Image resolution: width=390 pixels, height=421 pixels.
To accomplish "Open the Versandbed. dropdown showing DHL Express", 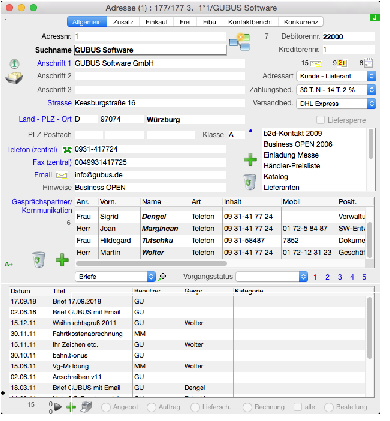I will 336,103.
